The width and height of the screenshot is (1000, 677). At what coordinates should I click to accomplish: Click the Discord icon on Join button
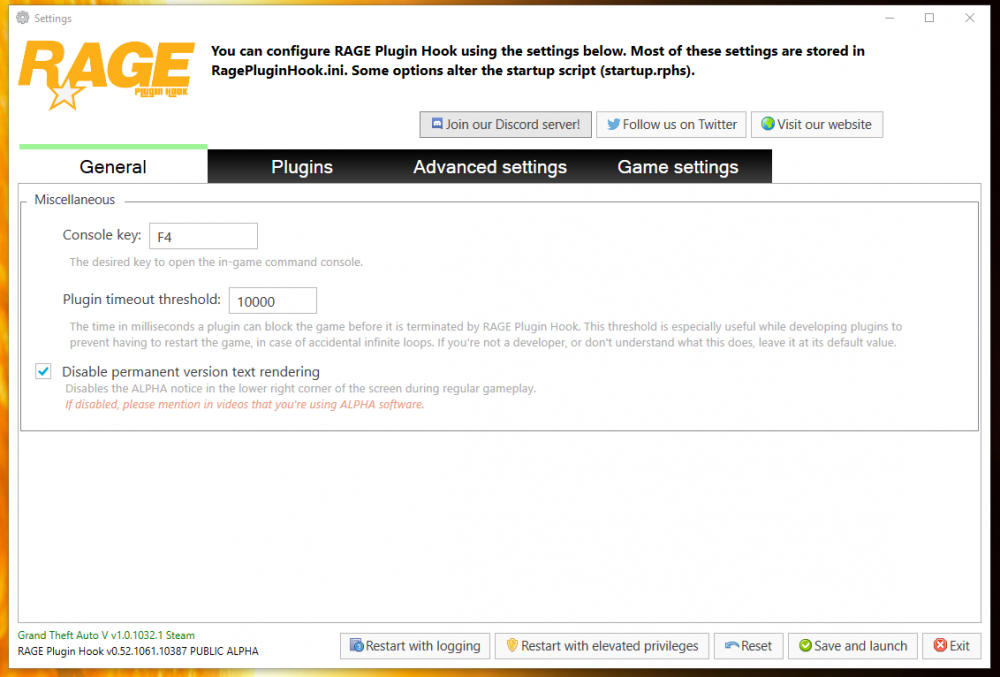tap(437, 124)
